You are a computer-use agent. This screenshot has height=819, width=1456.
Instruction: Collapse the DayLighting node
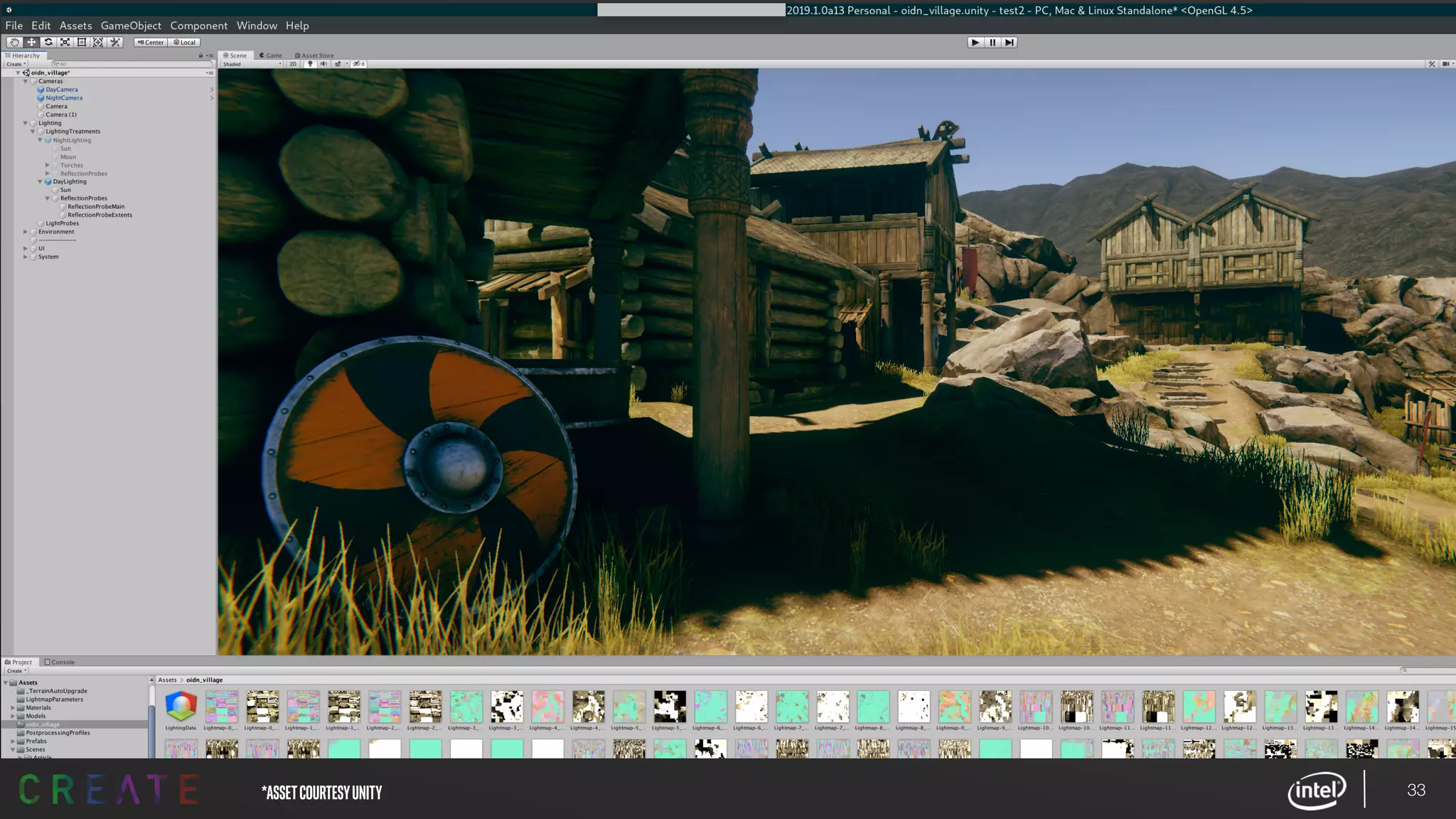40,182
